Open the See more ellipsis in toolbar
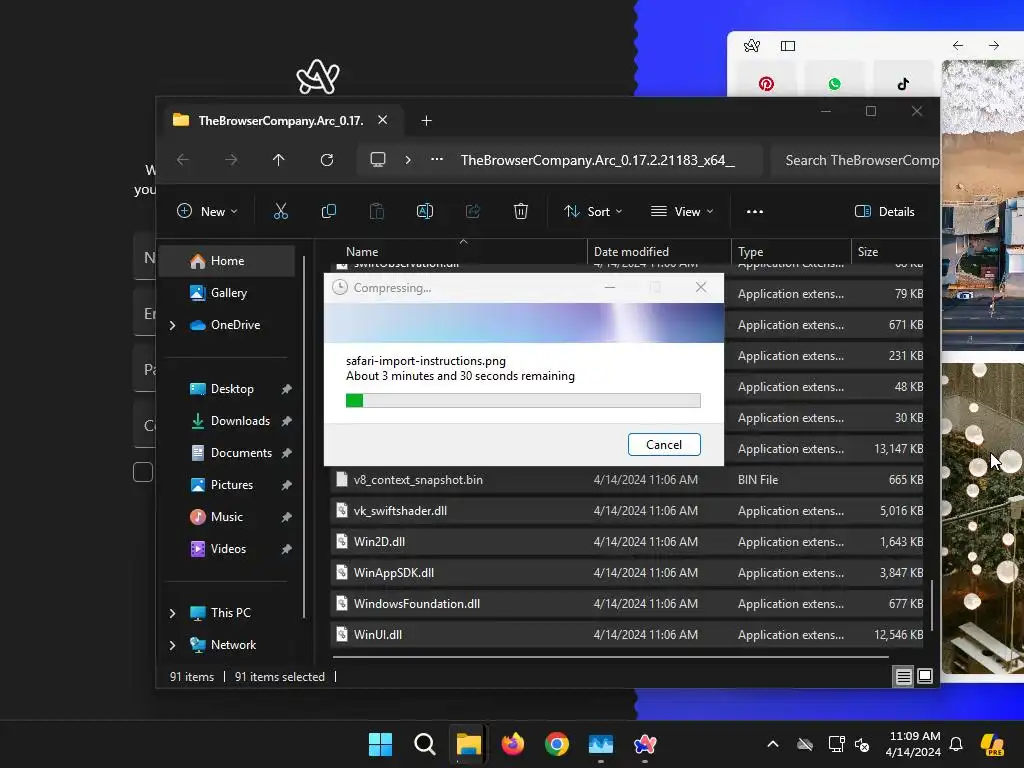1024x768 pixels. [755, 212]
